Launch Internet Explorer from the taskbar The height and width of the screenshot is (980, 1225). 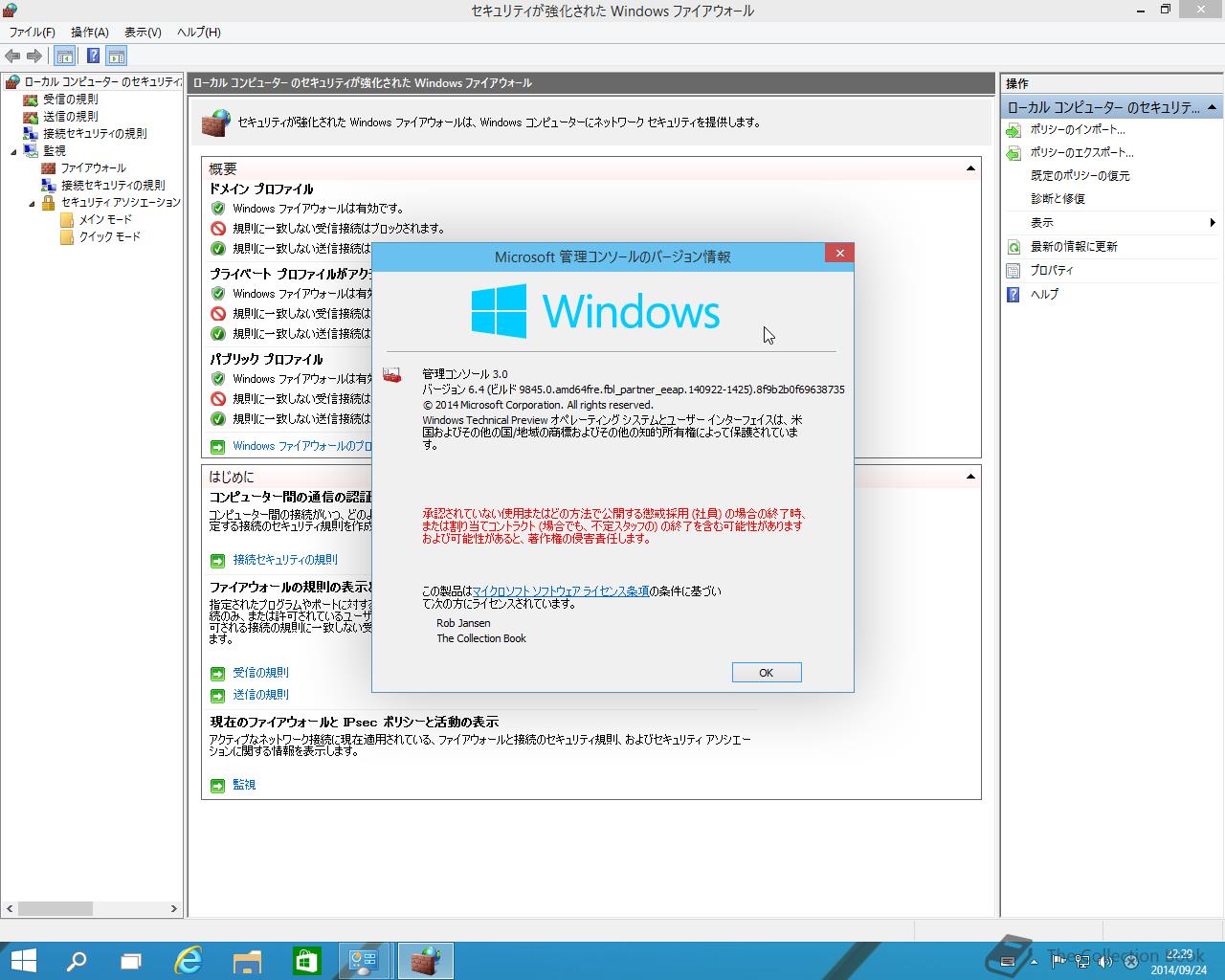[x=189, y=961]
